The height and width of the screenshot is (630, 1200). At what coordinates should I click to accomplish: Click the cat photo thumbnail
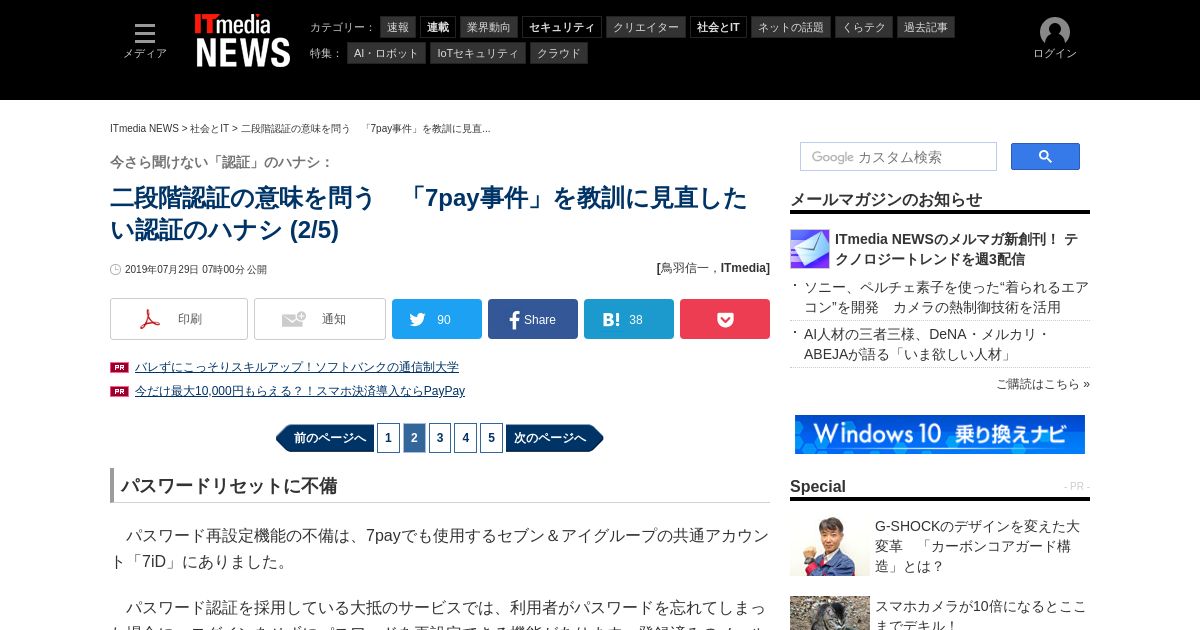830,613
